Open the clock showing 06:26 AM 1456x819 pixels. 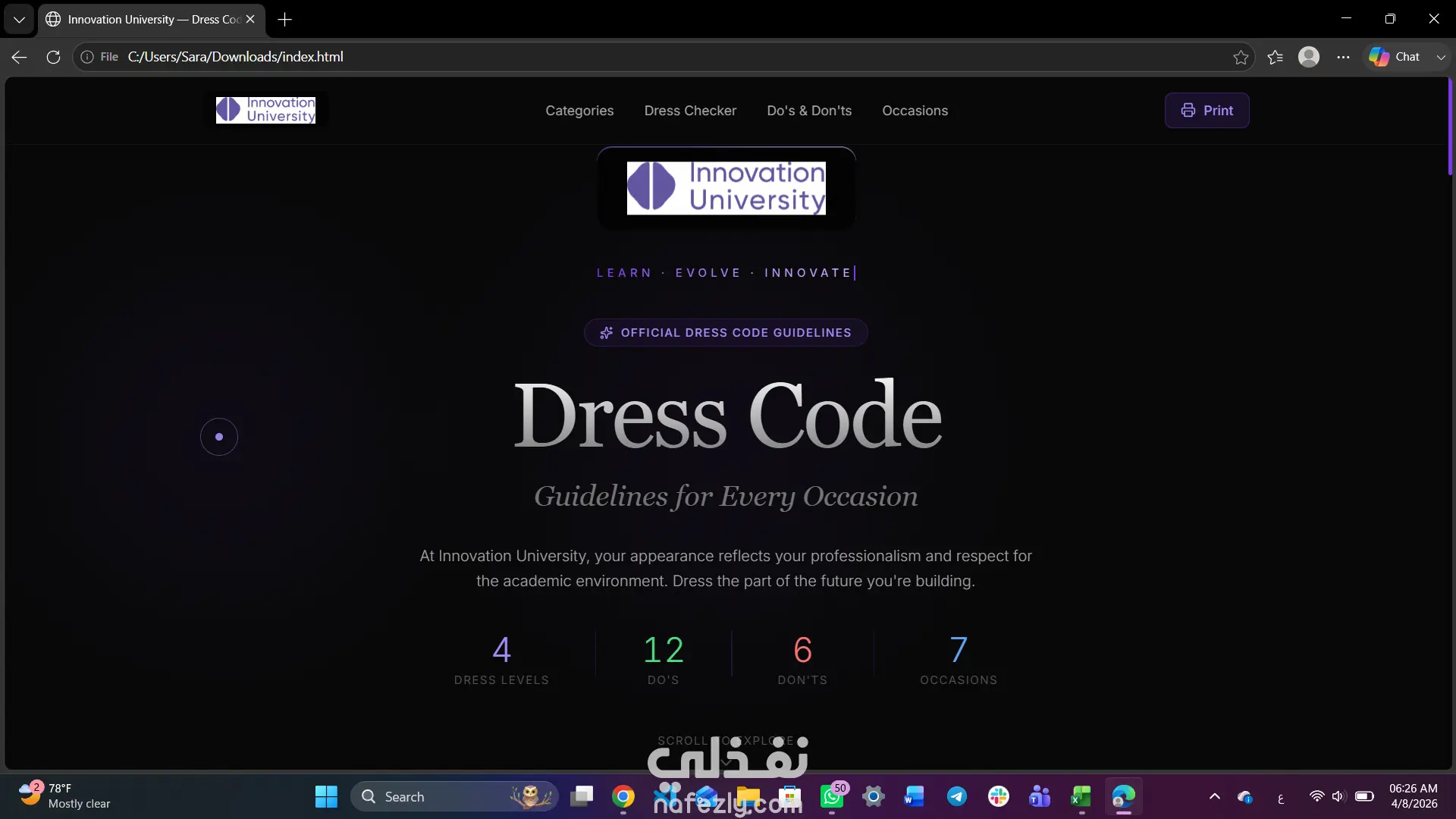pyautogui.click(x=1413, y=796)
